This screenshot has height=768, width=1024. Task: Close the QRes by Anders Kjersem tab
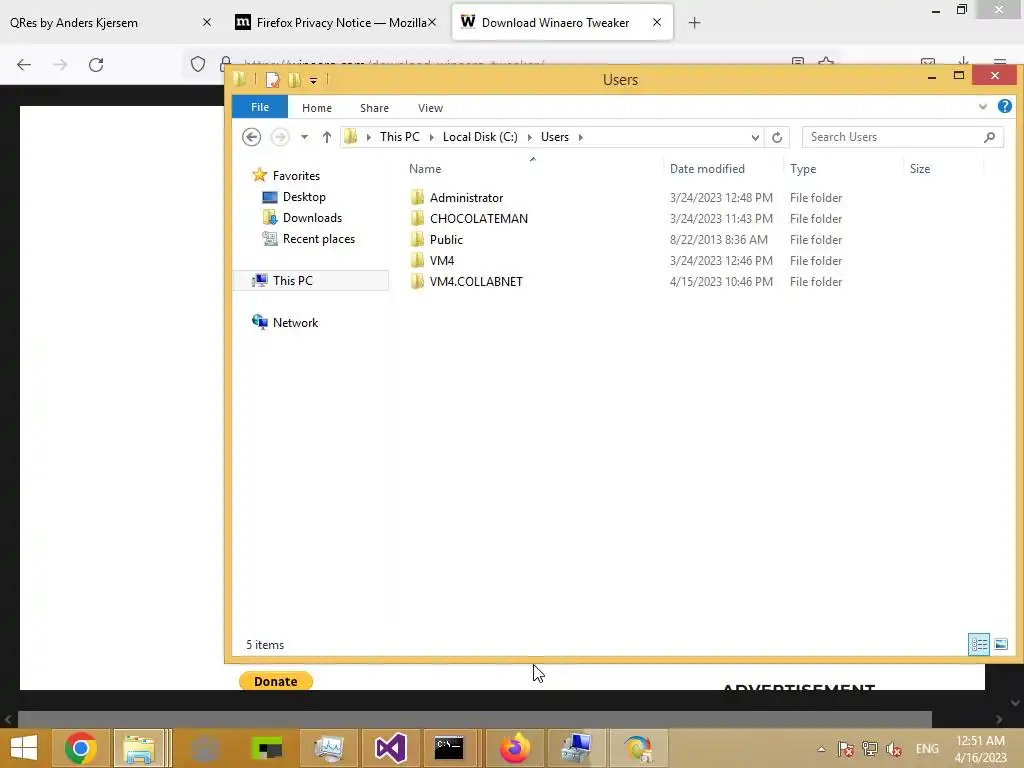tap(206, 22)
